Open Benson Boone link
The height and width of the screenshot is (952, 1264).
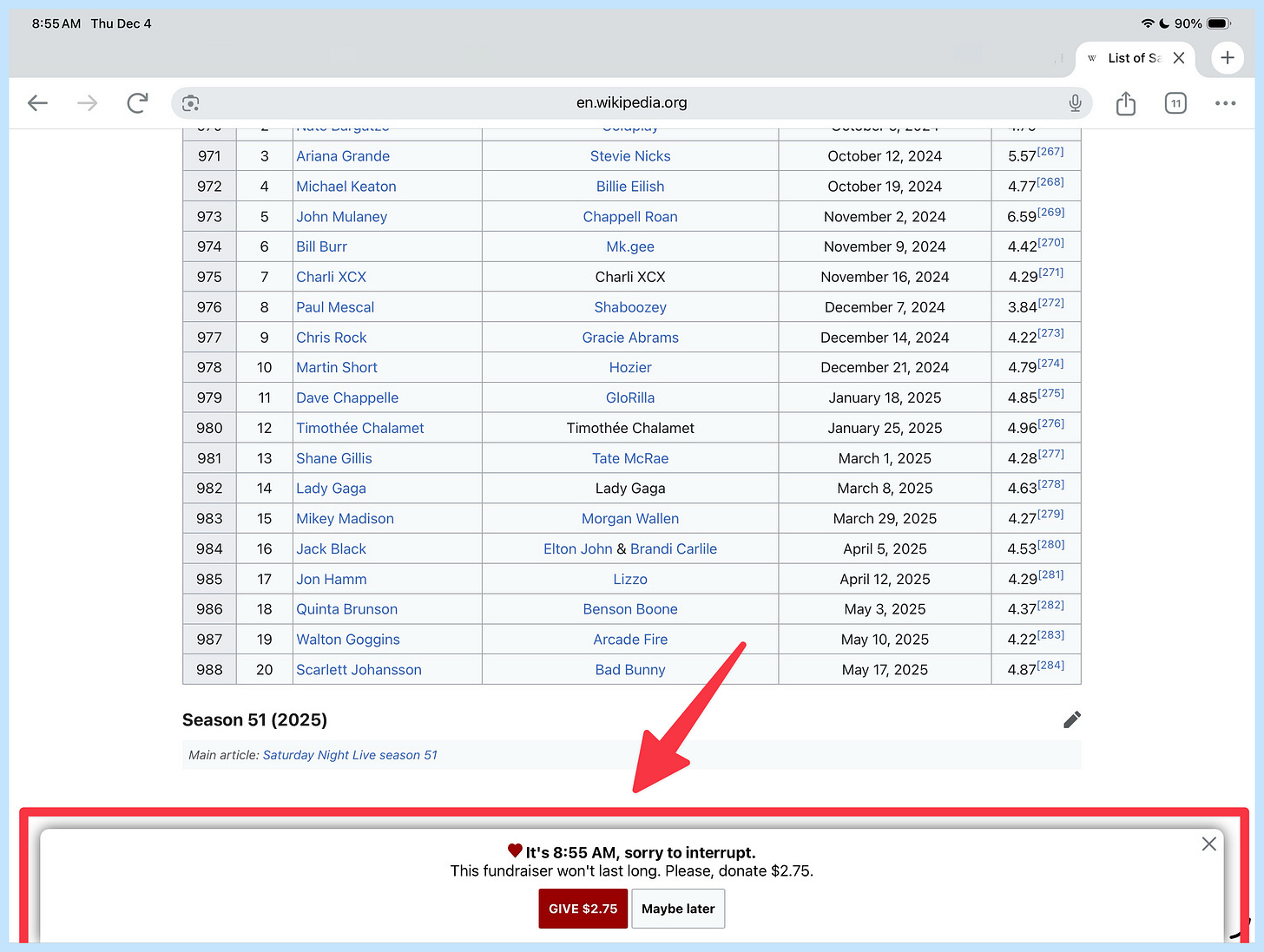[630, 609]
